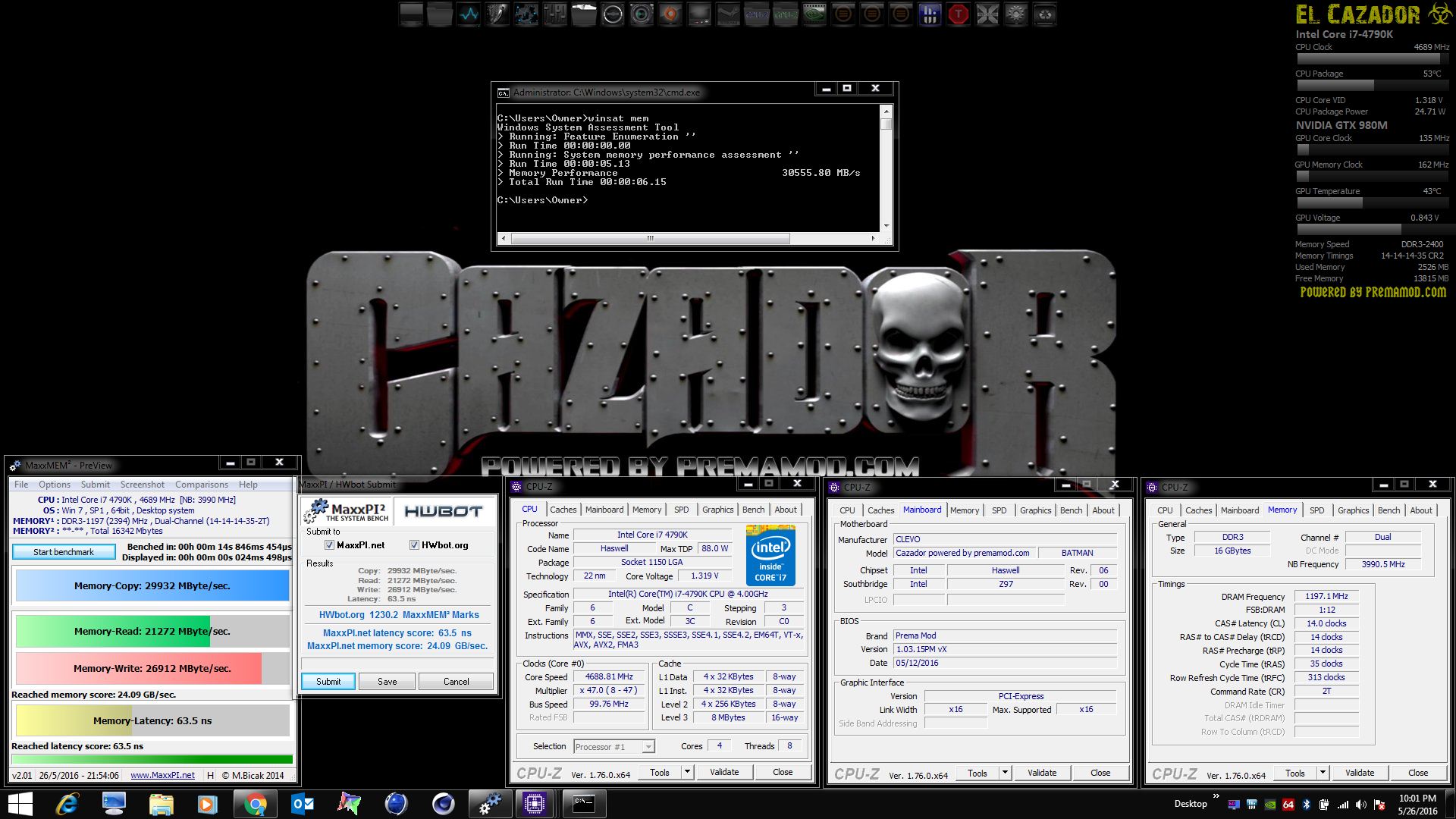
Task: Expand Tools dropdown arrow in Memory window
Action: [x=1323, y=773]
